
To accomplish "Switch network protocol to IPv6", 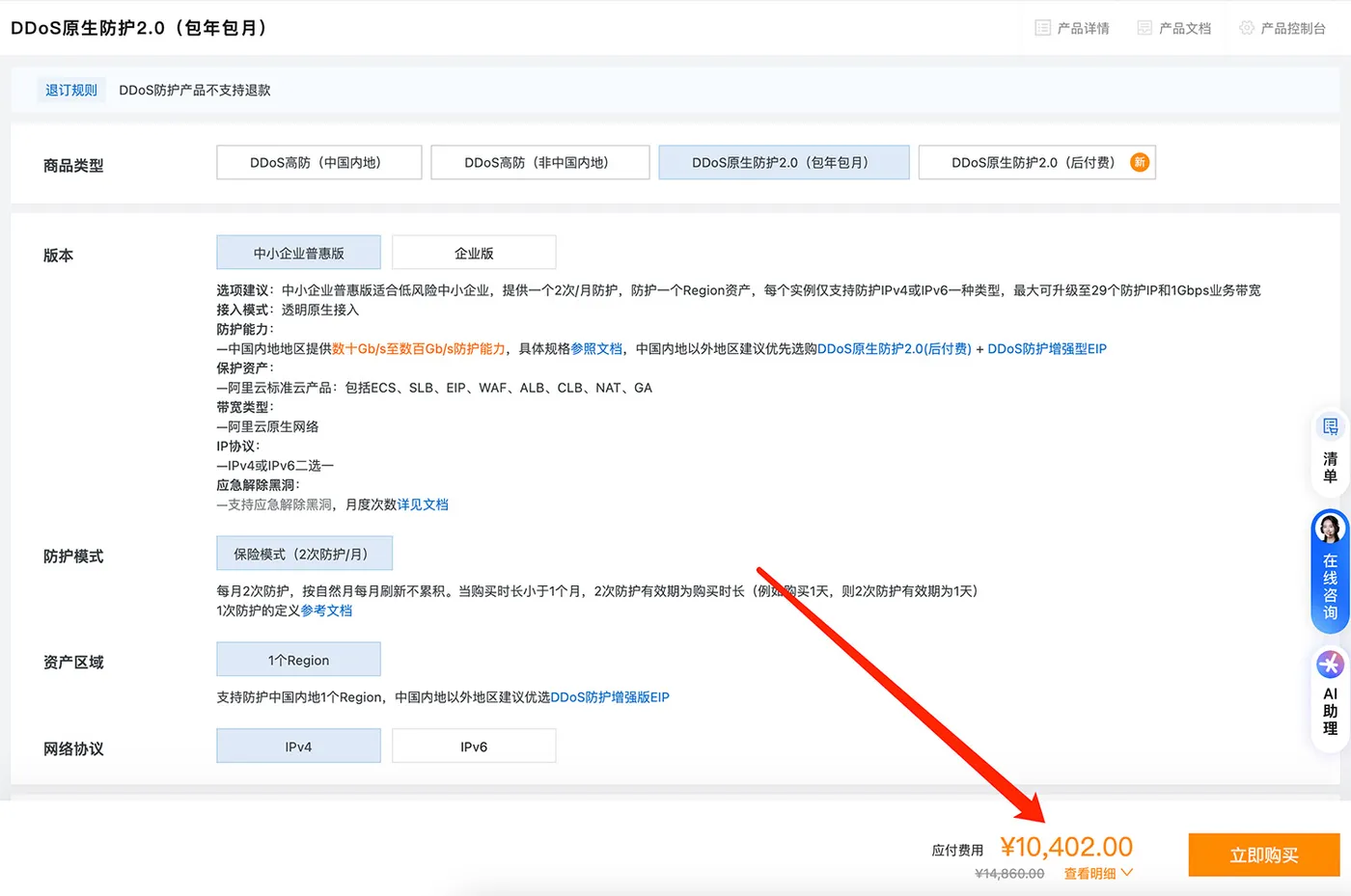I will pyautogui.click(x=473, y=745).
